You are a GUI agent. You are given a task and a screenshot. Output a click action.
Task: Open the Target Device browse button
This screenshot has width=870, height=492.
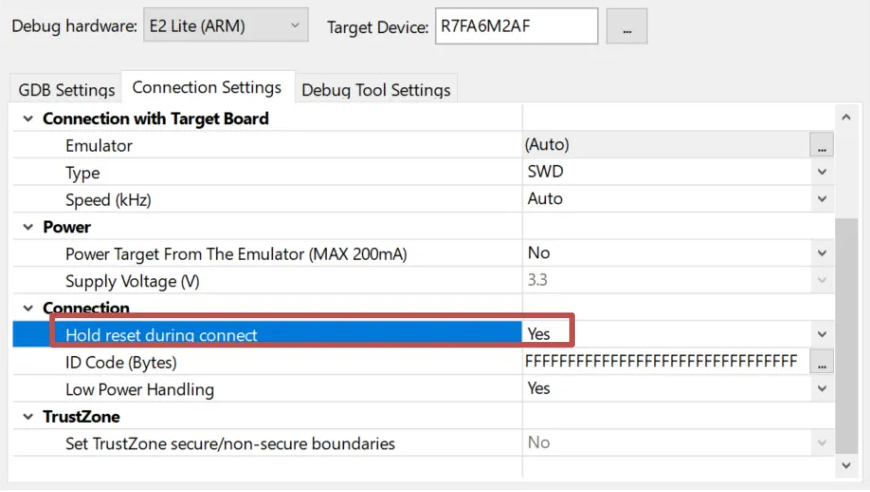coord(626,26)
